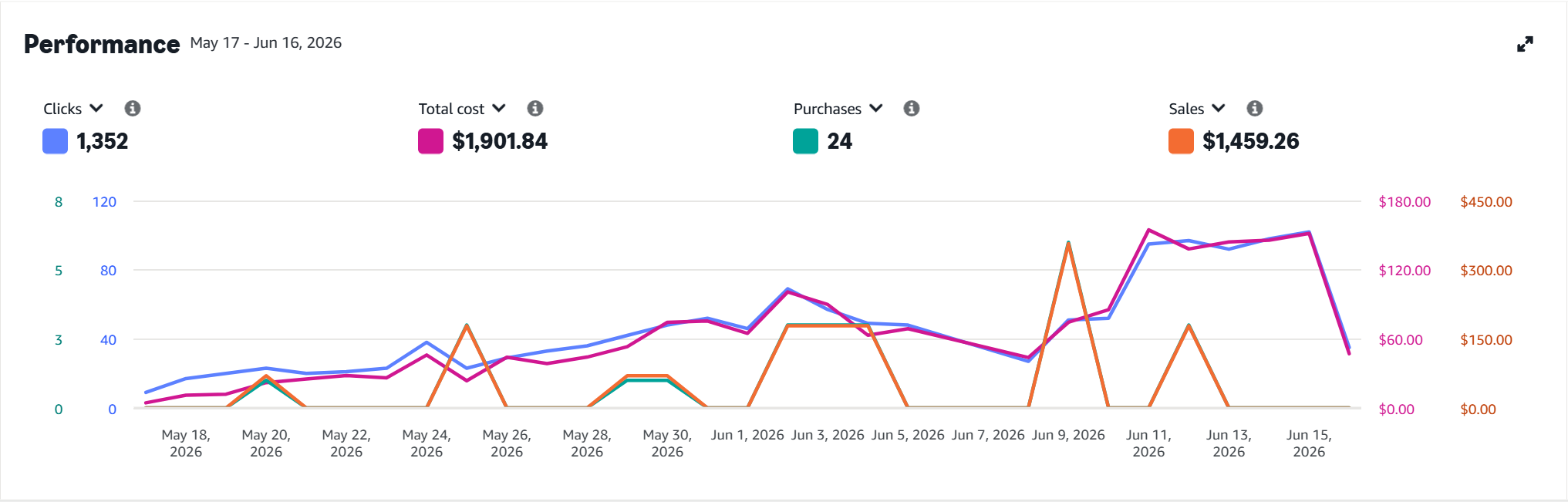Select the 1,352 clicks total value
The width and height of the screenshot is (1568, 502).
coord(103,141)
